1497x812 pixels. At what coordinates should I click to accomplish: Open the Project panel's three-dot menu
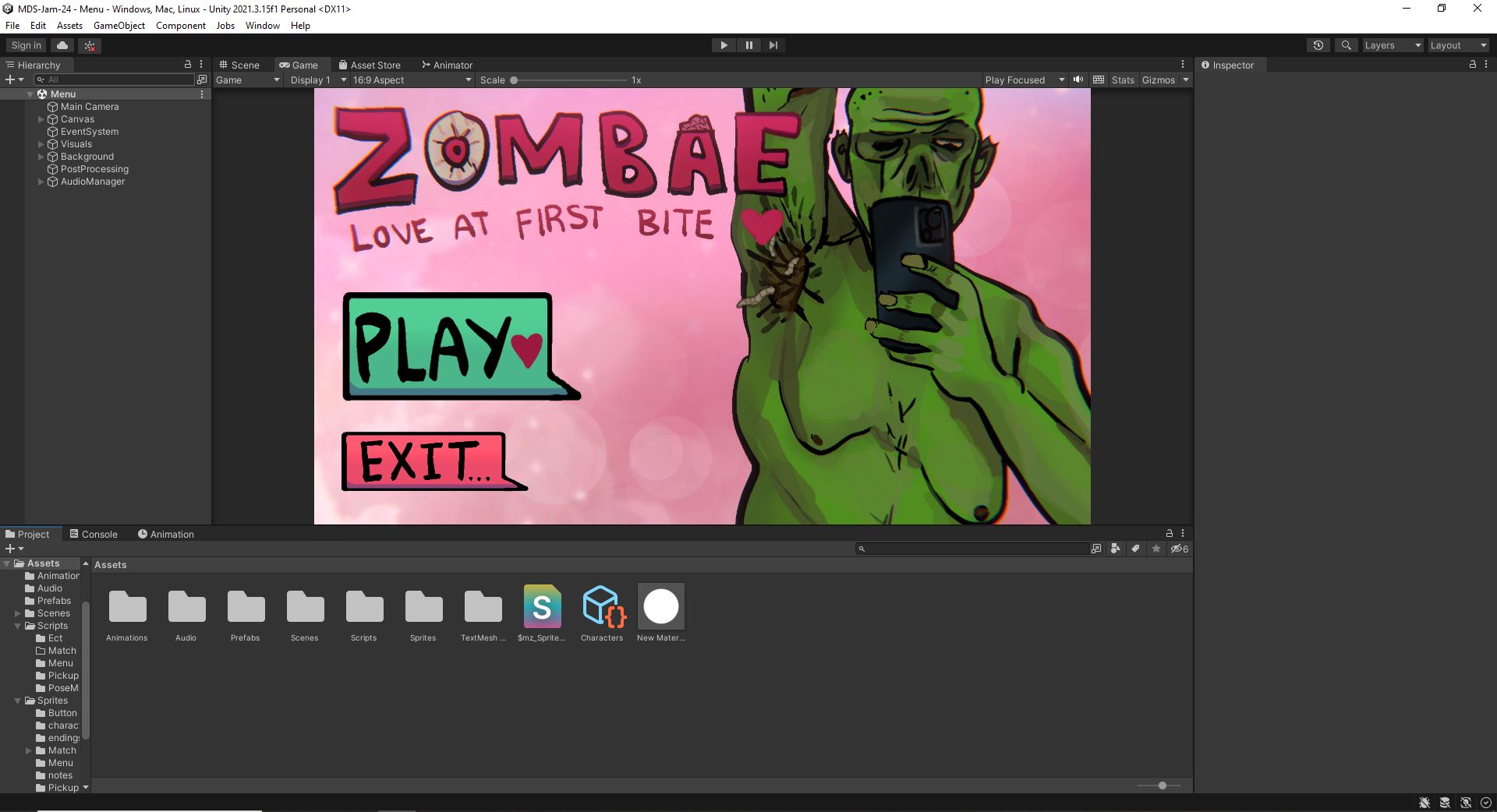[1183, 534]
